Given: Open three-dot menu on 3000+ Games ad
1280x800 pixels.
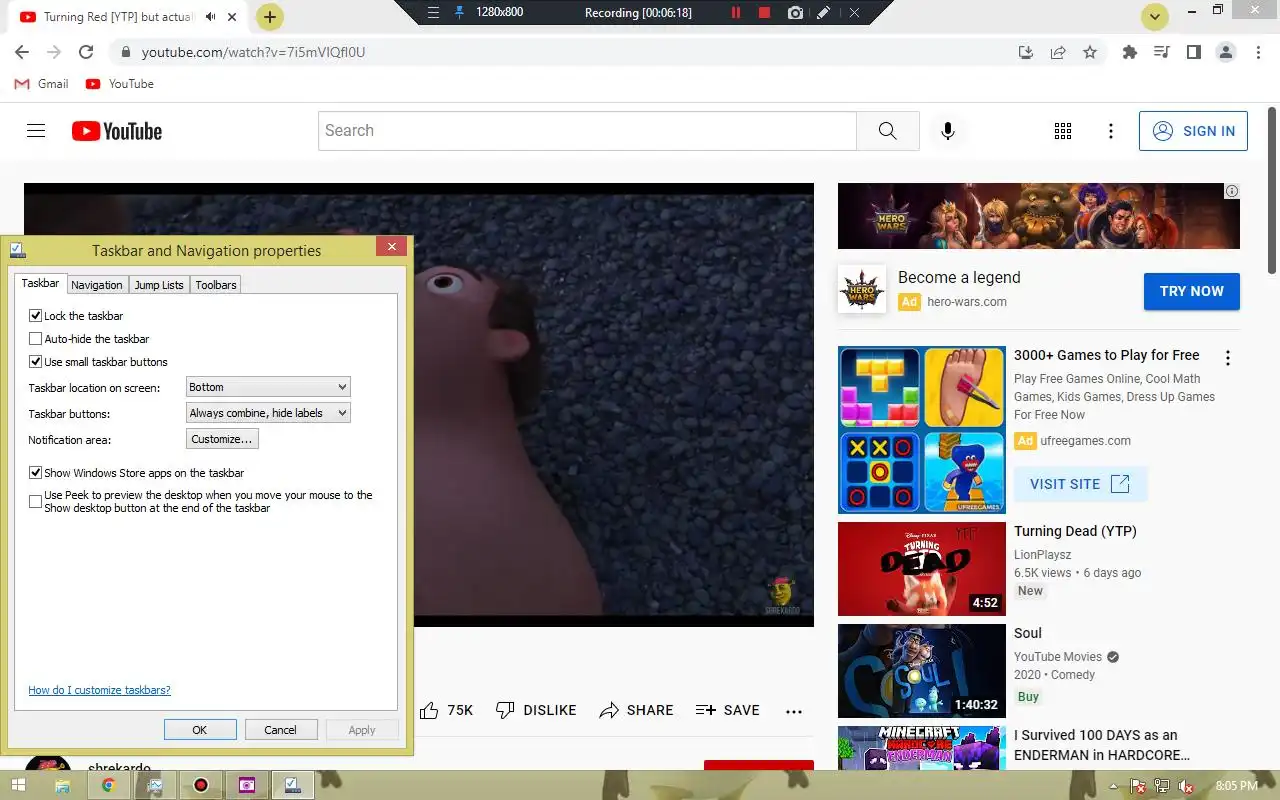Looking at the screenshot, I should [1228, 357].
